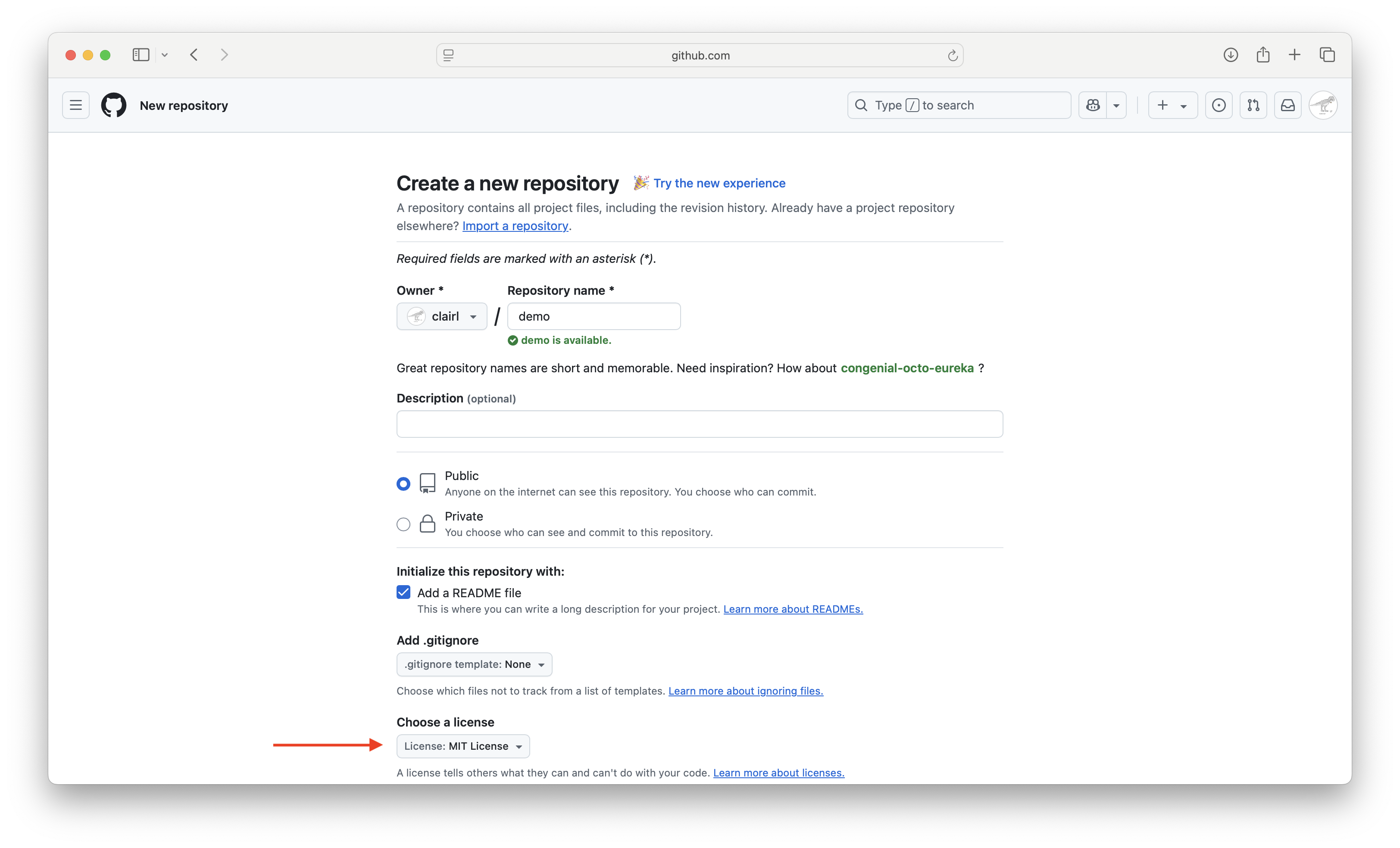Open the .gitignore template dropdown
This screenshot has width=1400, height=848.
click(474, 664)
